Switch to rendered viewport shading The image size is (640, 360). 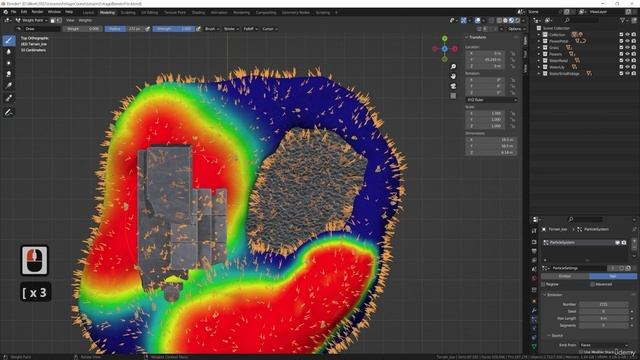click(518, 20)
